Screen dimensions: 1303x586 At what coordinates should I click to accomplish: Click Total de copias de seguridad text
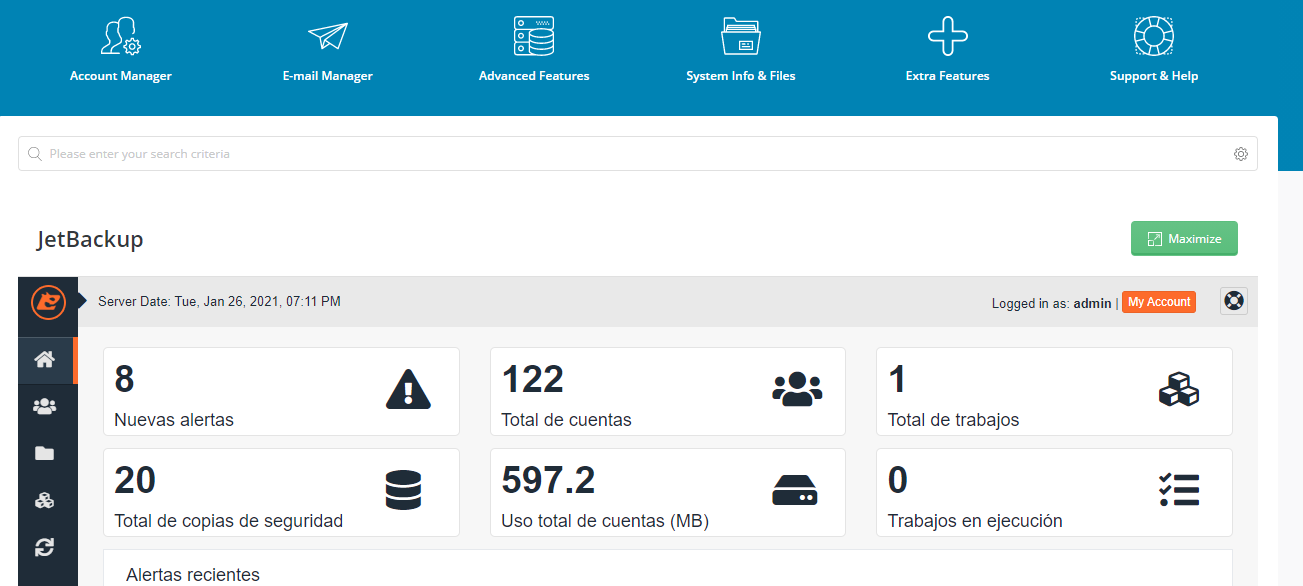point(229,521)
